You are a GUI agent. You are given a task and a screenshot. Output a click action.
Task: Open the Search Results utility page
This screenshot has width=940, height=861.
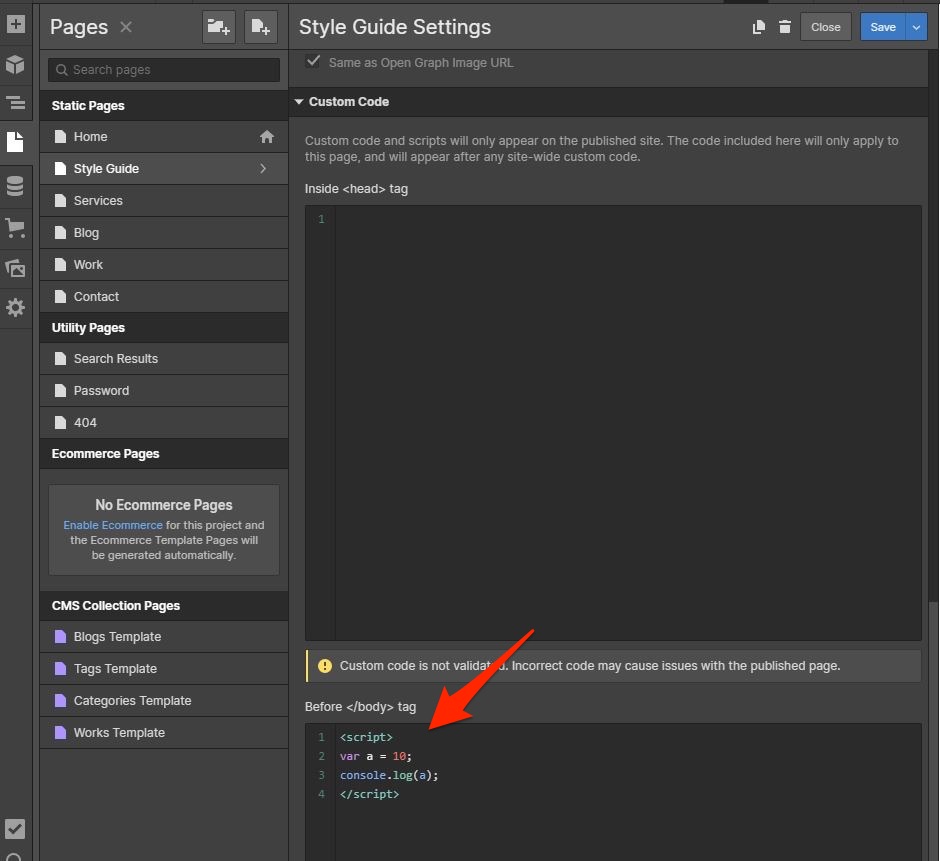(164, 359)
